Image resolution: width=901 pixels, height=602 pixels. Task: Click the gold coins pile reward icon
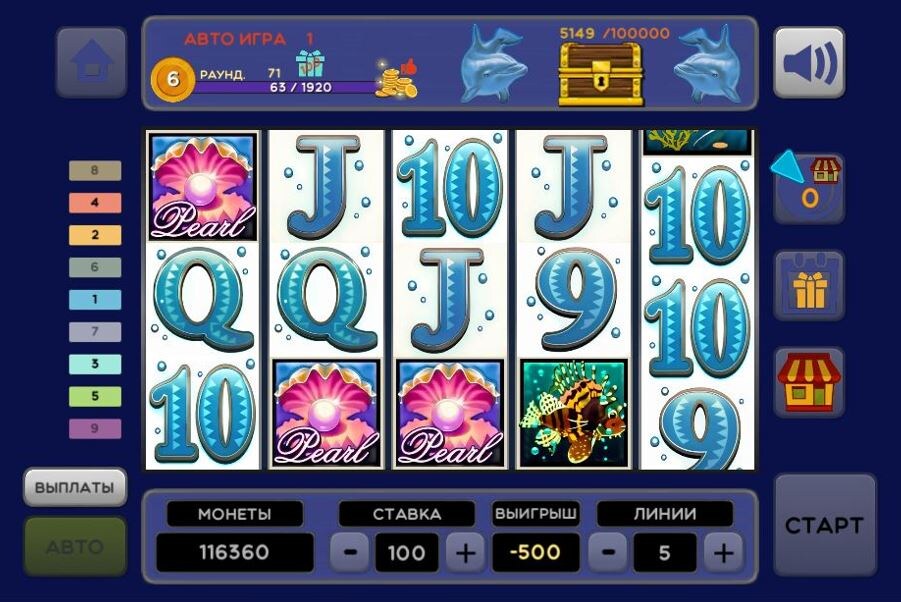(x=396, y=78)
